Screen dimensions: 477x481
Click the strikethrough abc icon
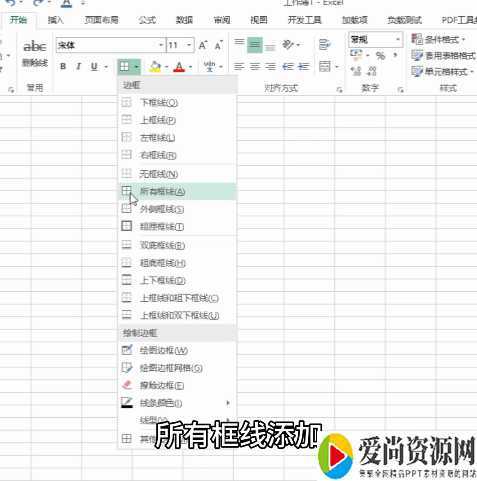[35, 47]
